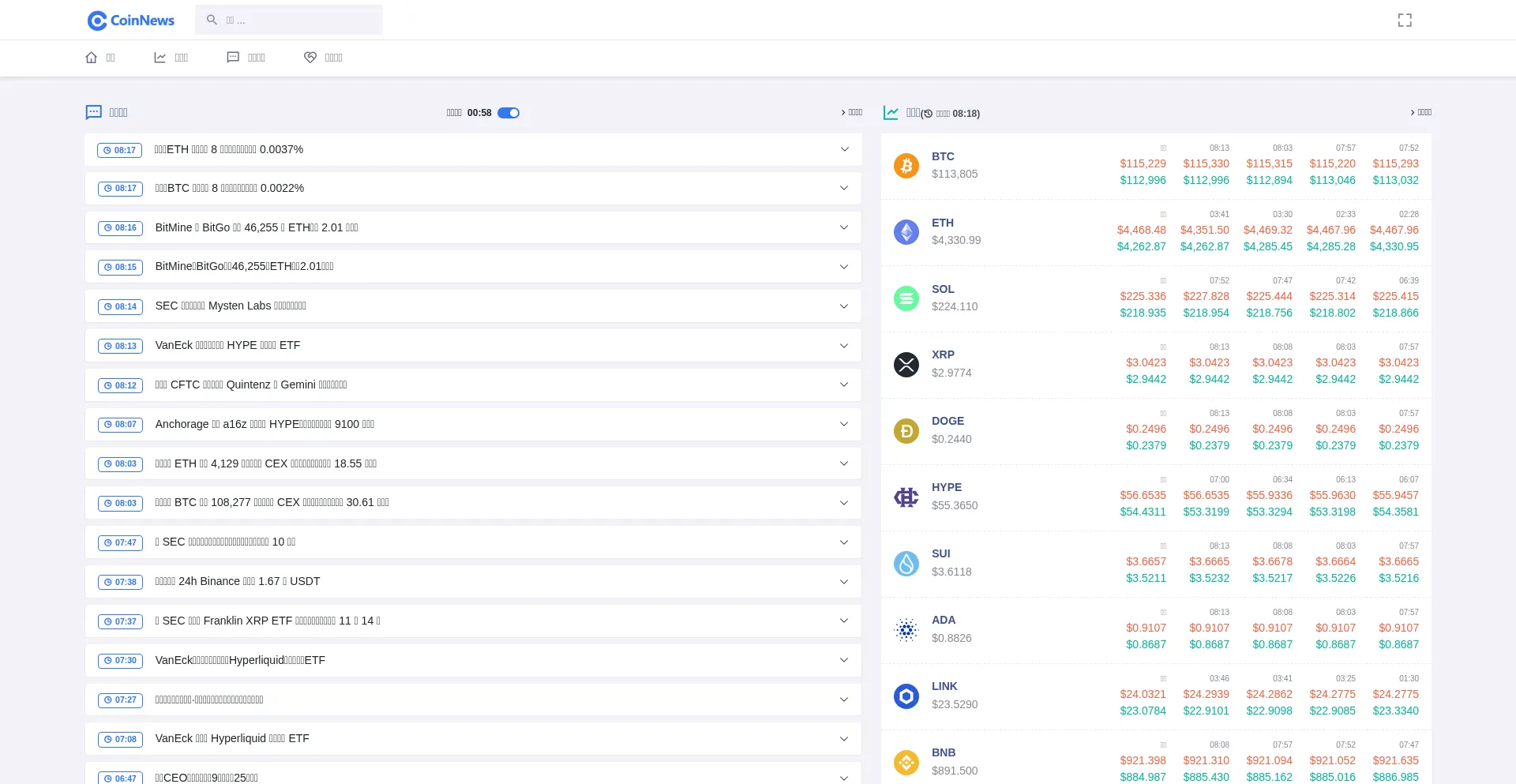Viewport: 1516px width, 784px height.
Task: Click the Dogecoin coin icon
Action: tap(906, 431)
